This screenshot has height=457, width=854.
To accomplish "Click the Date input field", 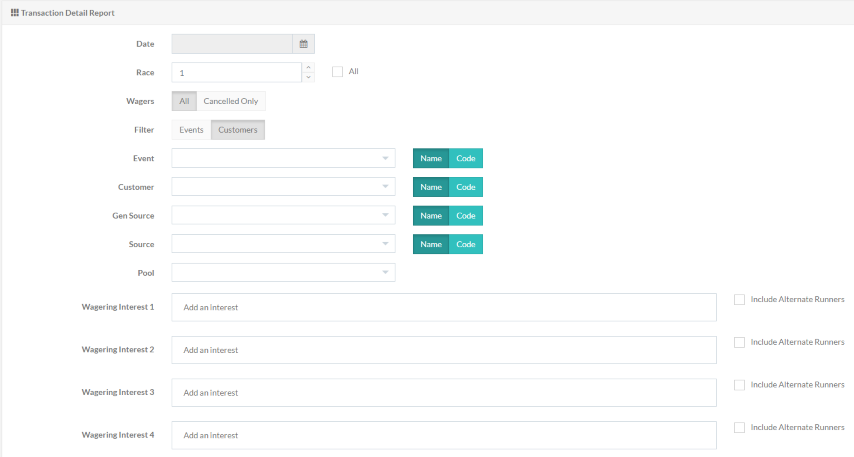I will (x=232, y=44).
